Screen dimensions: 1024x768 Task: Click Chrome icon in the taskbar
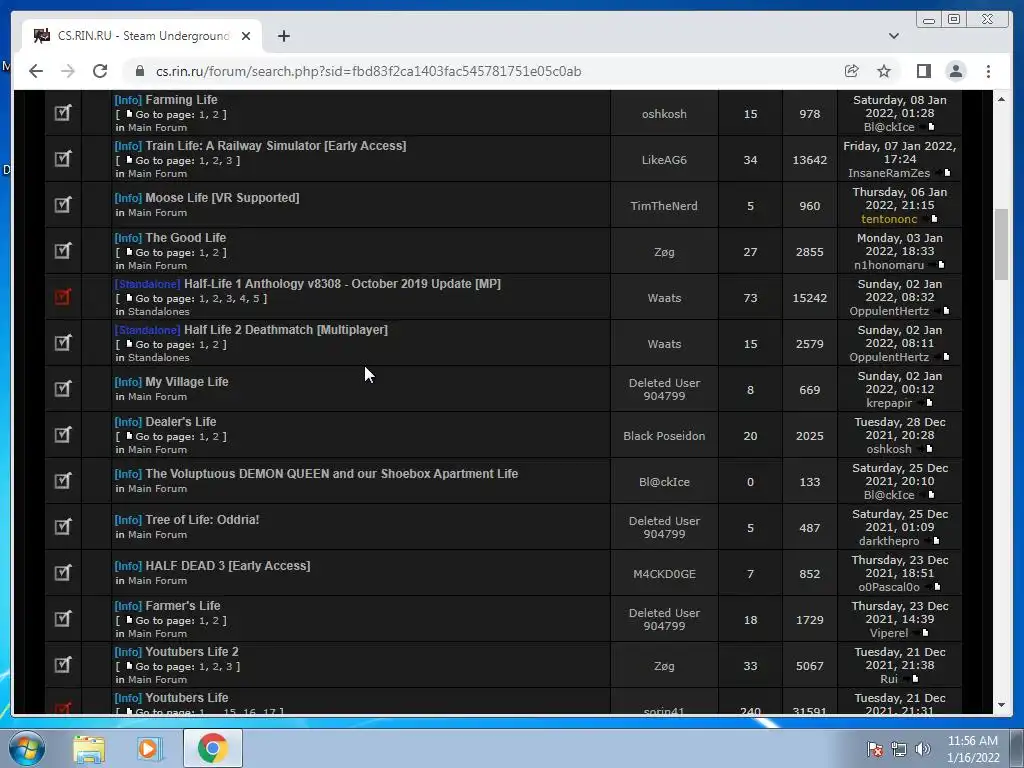click(x=213, y=748)
